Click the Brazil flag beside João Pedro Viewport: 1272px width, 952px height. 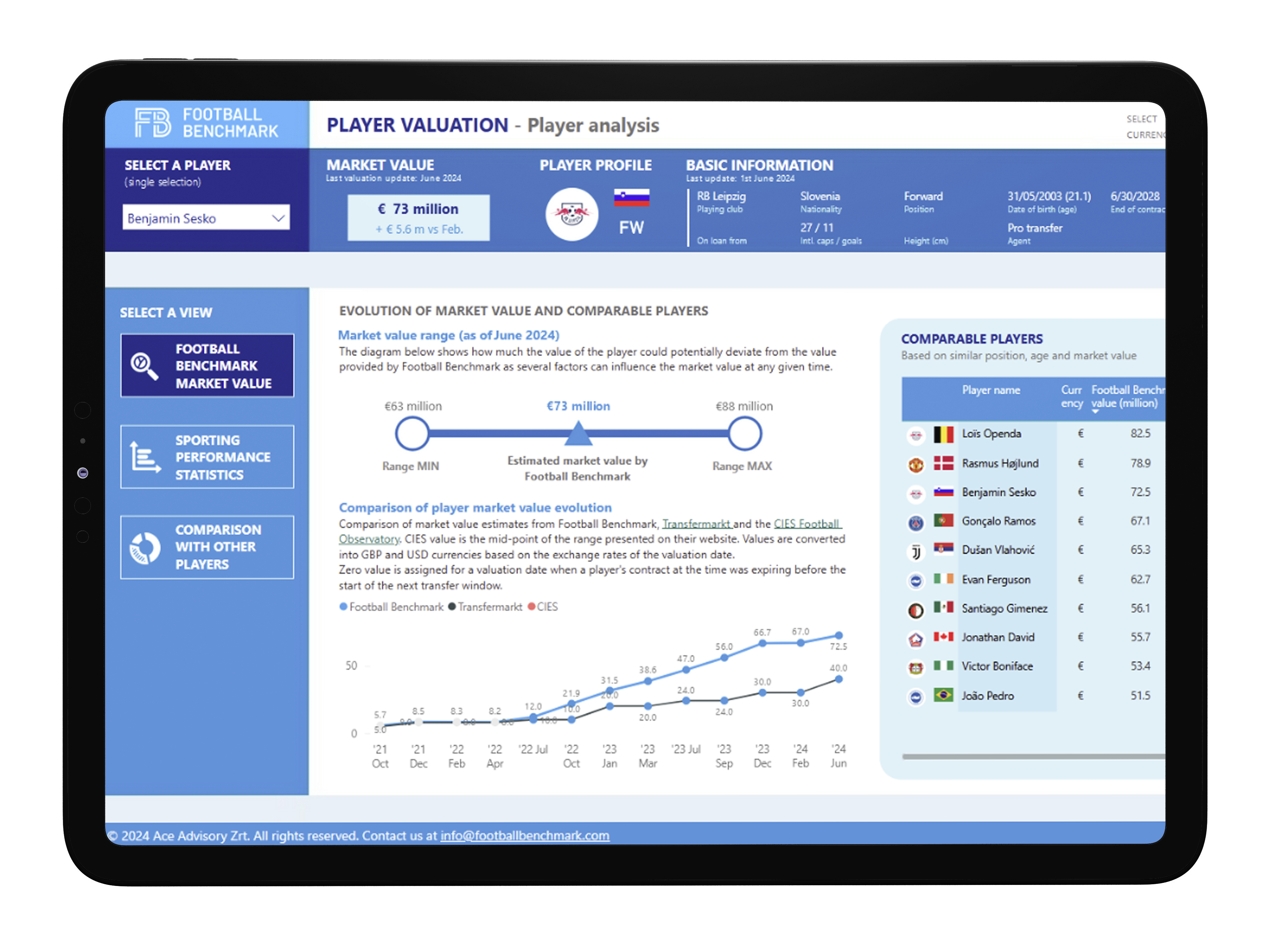pos(944,695)
